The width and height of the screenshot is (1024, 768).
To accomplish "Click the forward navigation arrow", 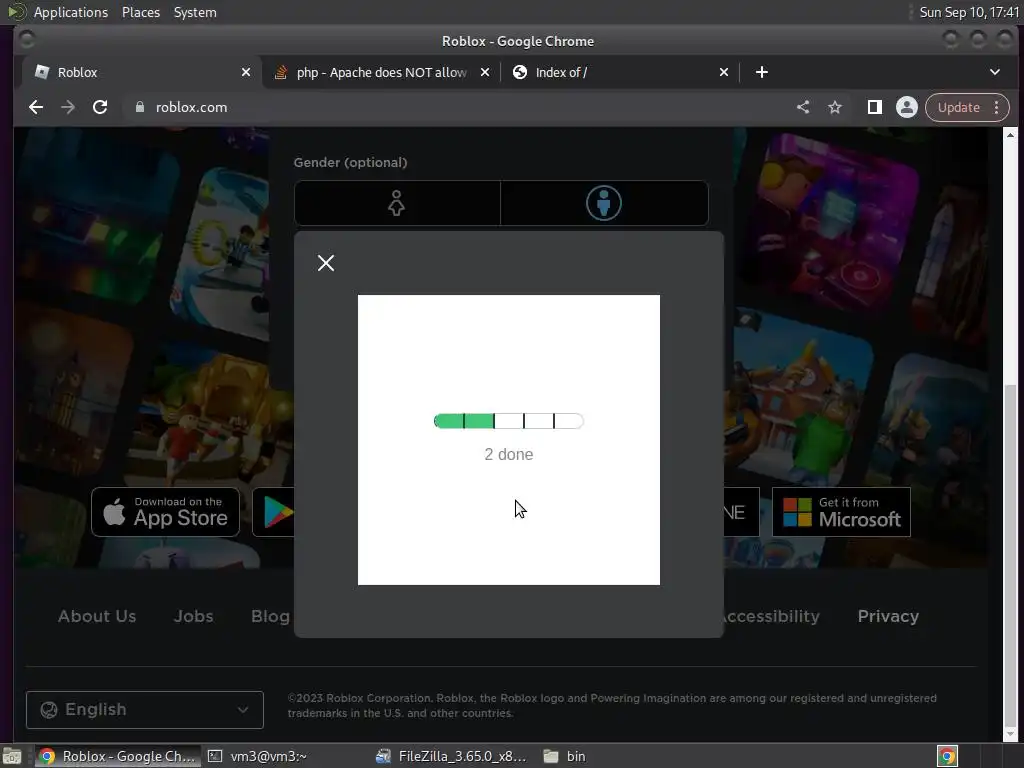I will [68, 107].
